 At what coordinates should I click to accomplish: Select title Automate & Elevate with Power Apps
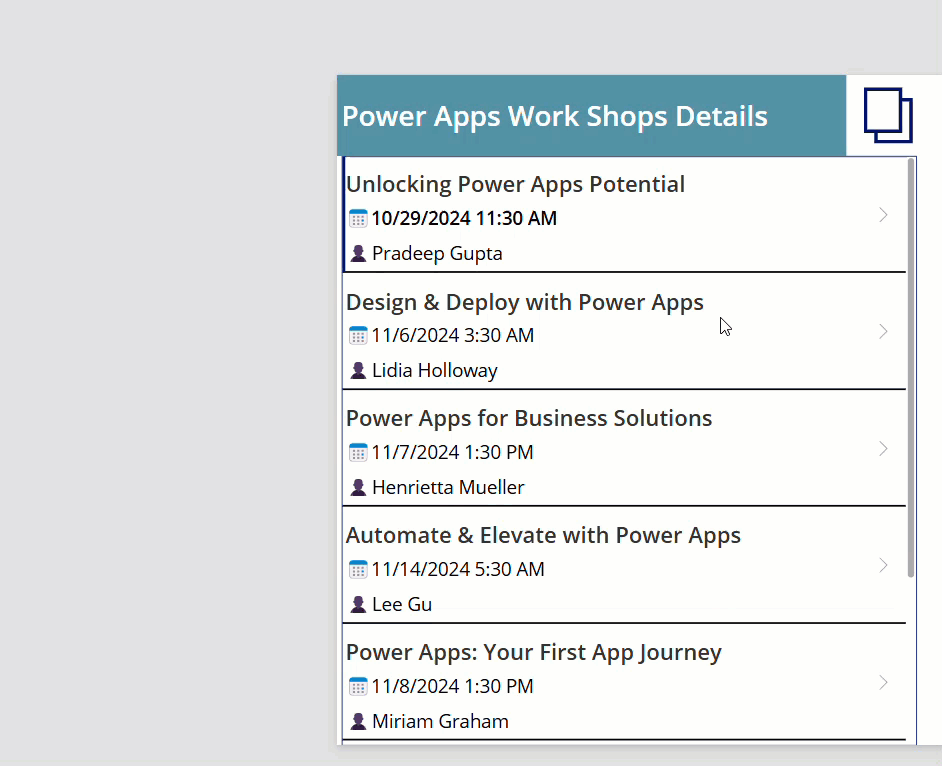pyautogui.click(x=543, y=535)
